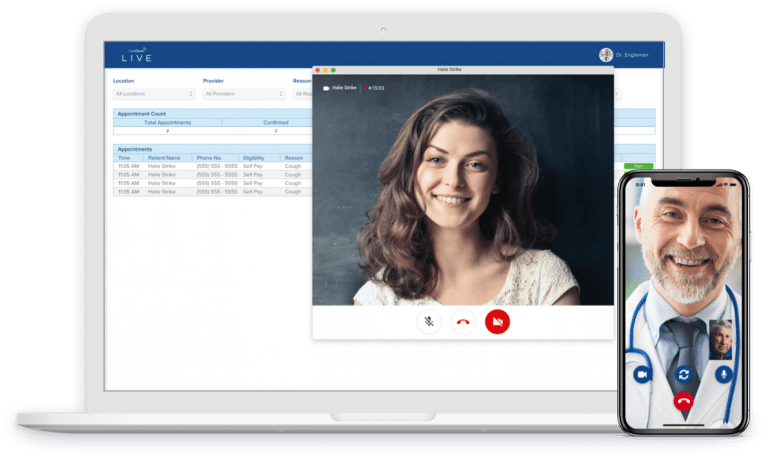Tap the camera button on the phone
The image size is (768, 458).
coord(642,373)
